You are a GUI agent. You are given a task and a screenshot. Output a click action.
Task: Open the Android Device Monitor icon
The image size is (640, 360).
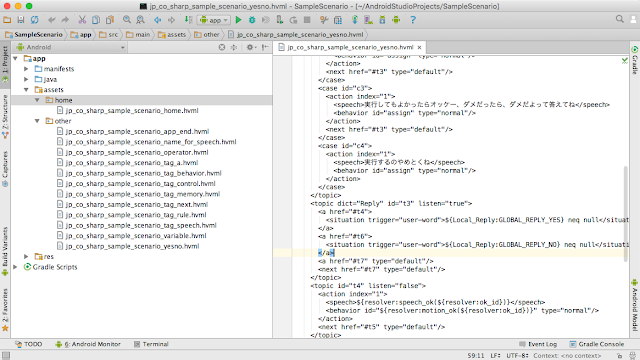[396, 20]
